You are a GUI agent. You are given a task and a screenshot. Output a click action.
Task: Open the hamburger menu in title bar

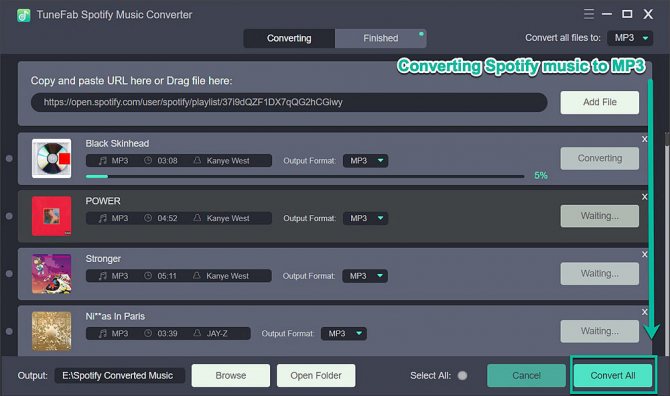[x=588, y=14]
